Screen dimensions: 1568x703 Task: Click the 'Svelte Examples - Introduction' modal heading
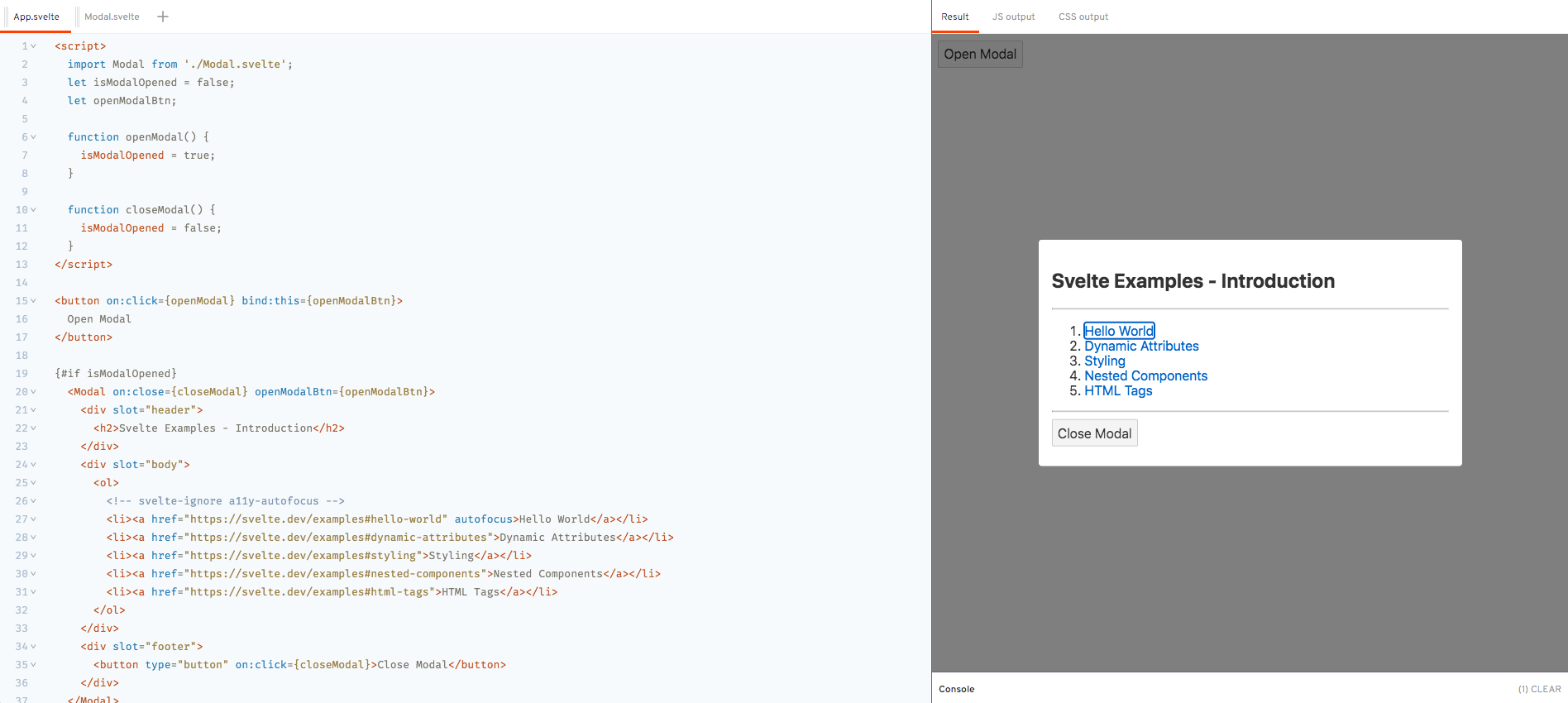pyautogui.click(x=1193, y=281)
